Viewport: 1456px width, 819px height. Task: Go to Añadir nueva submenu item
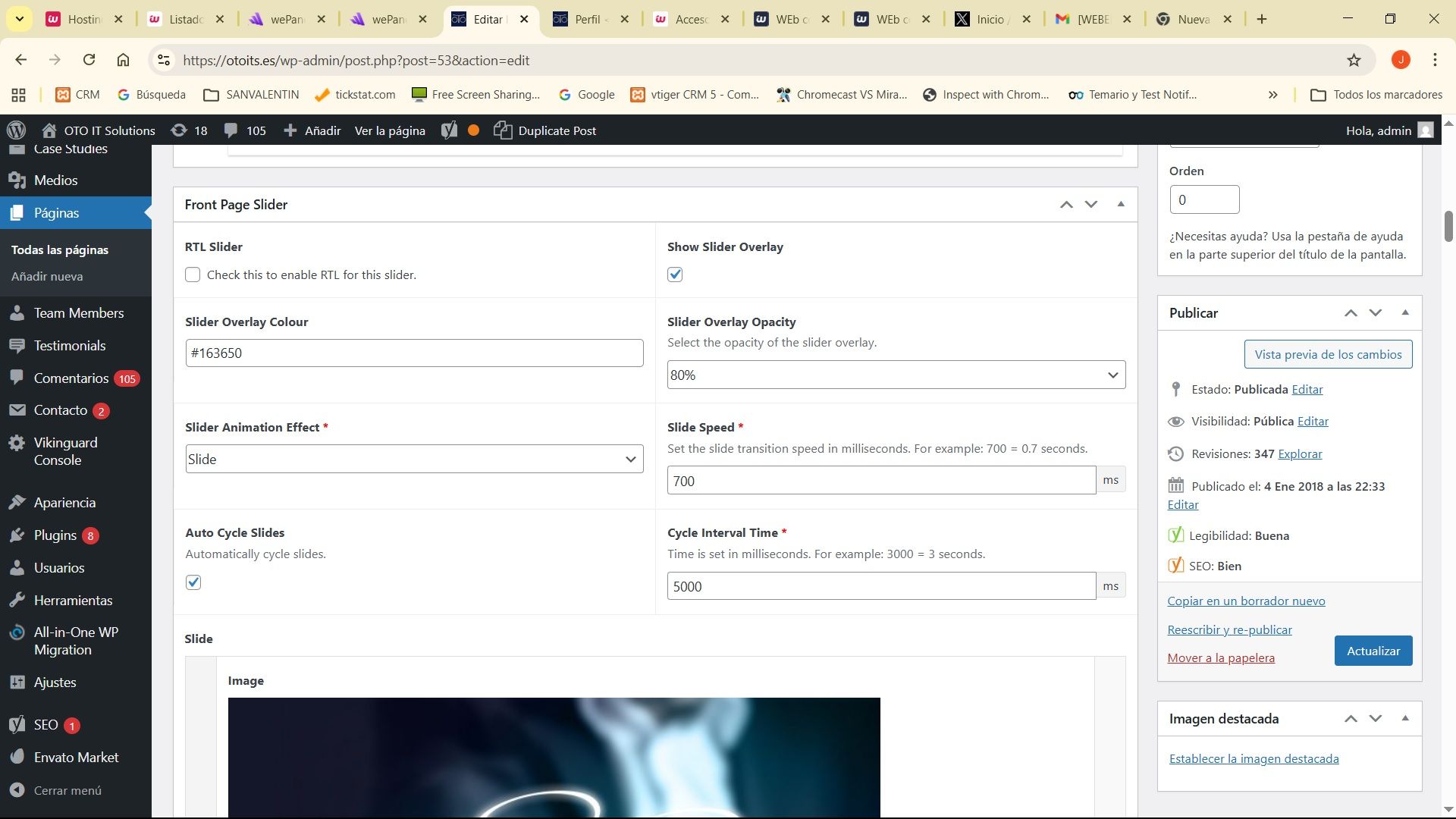point(47,277)
